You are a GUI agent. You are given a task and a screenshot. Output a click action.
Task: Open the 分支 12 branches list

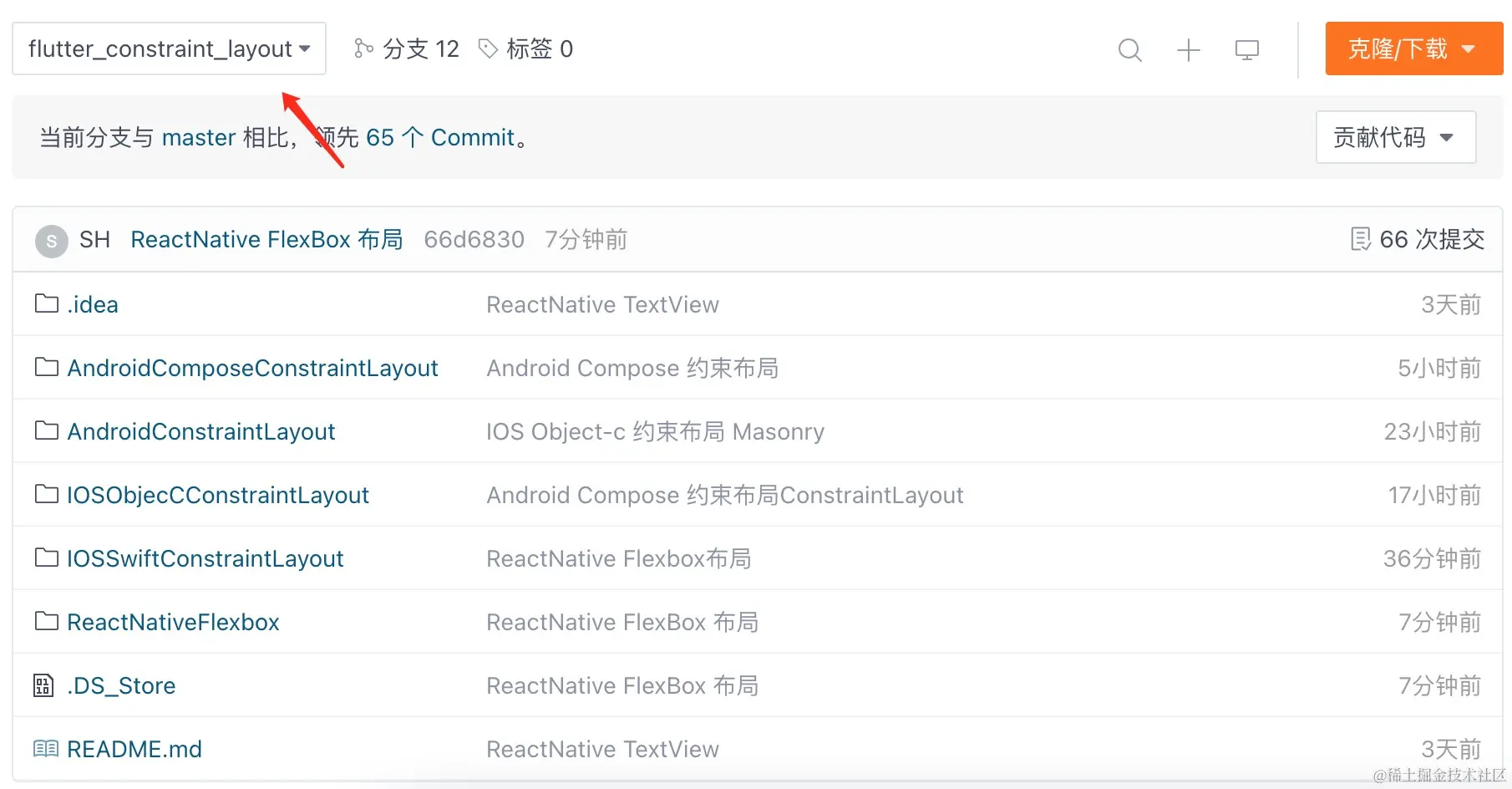coord(420,48)
